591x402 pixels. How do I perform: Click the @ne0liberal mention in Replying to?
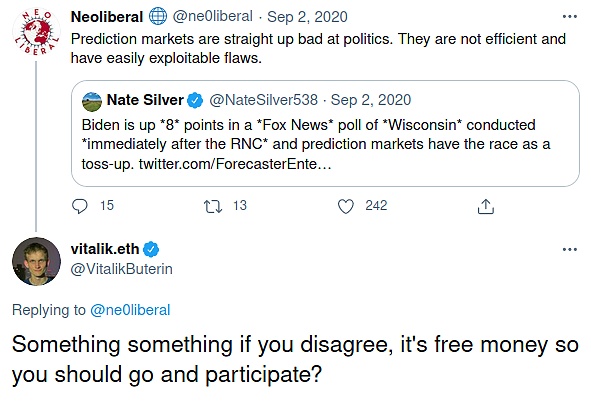[x=130, y=310]
